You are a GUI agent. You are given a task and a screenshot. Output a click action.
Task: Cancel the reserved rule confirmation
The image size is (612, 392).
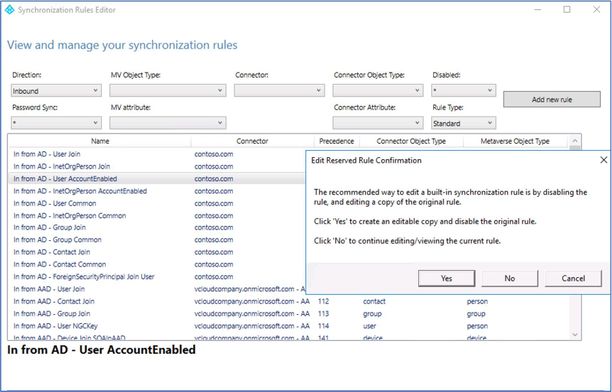(573, 278)
